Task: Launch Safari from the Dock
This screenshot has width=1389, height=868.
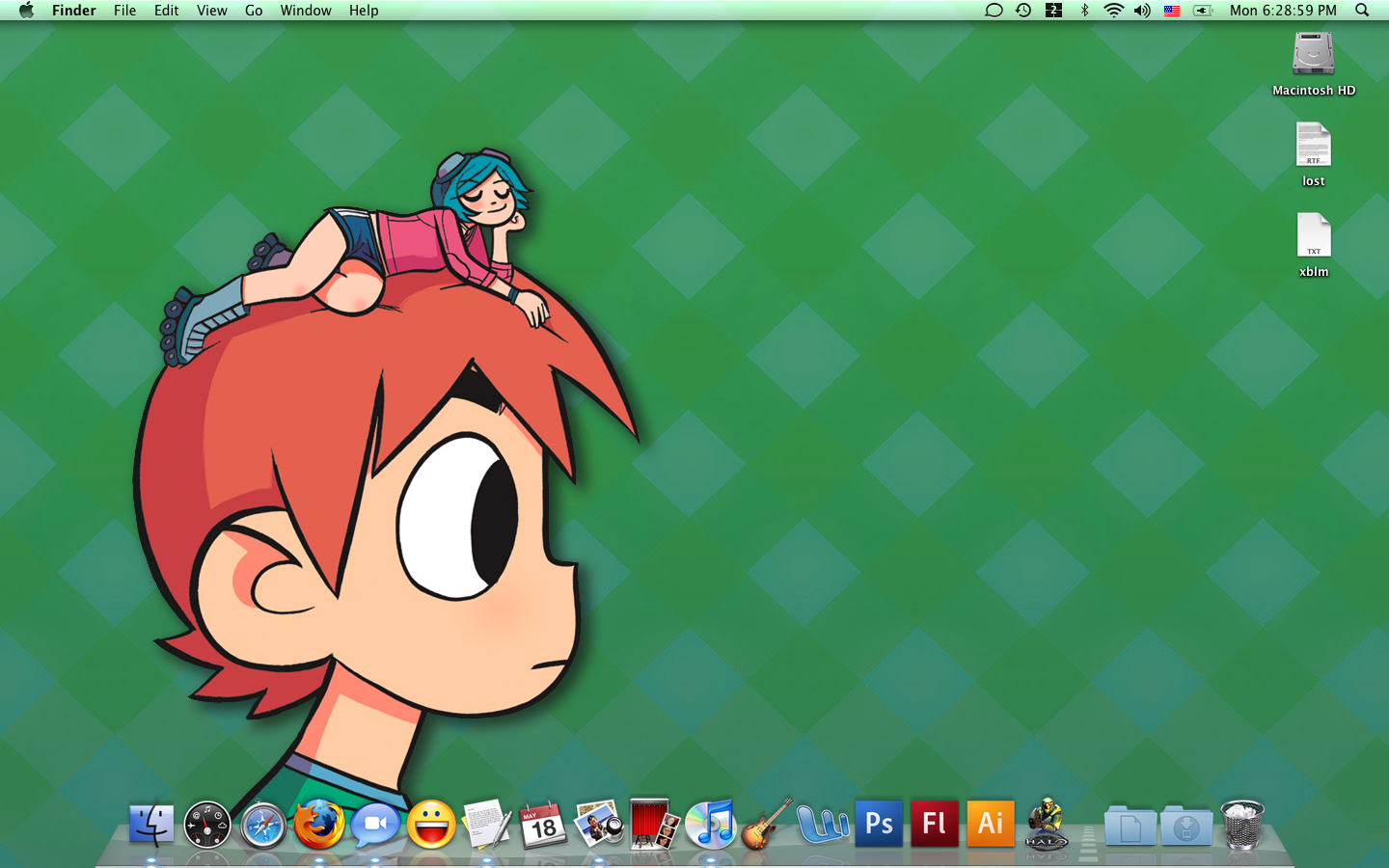Action: point(263,826)
